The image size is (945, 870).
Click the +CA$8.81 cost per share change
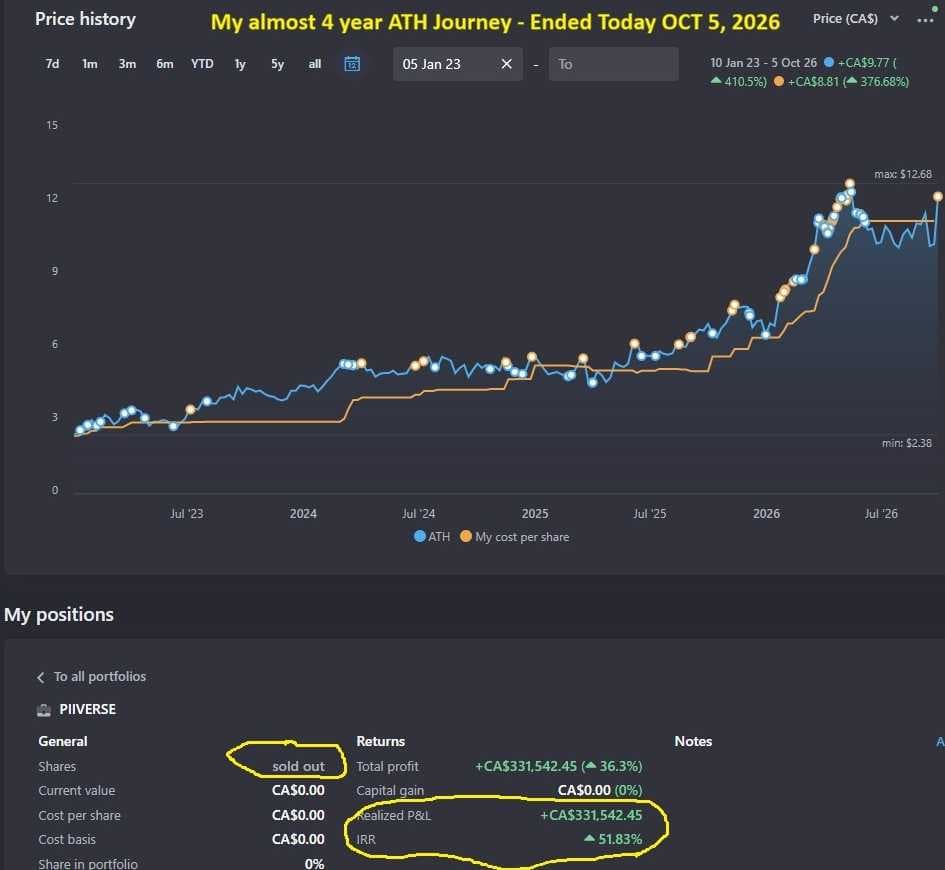pos(813,82)
